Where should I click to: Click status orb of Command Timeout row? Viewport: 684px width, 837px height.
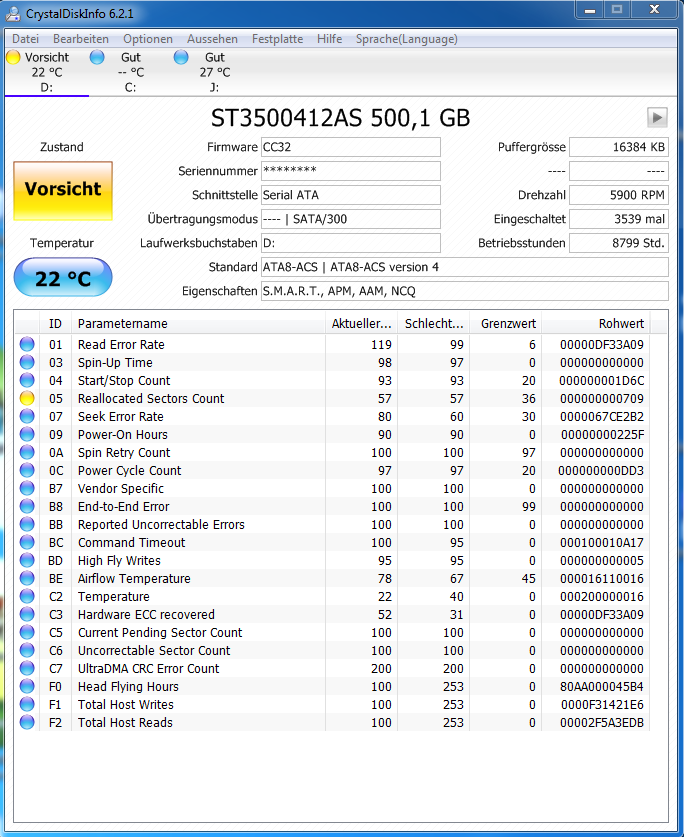[x=27, y=542]
